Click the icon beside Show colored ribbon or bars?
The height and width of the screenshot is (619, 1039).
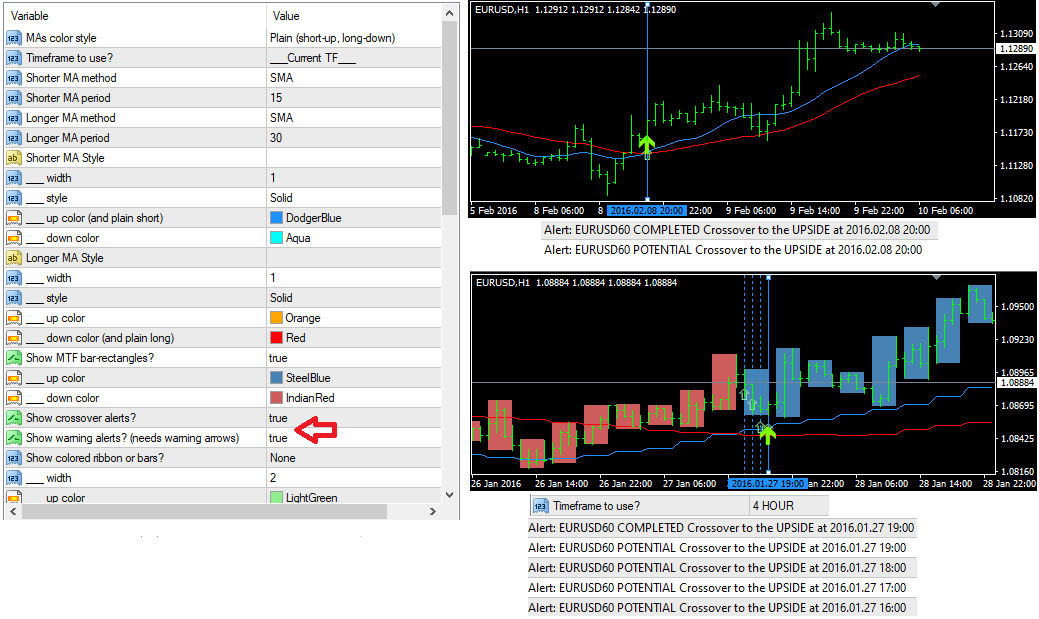(13, 458)
